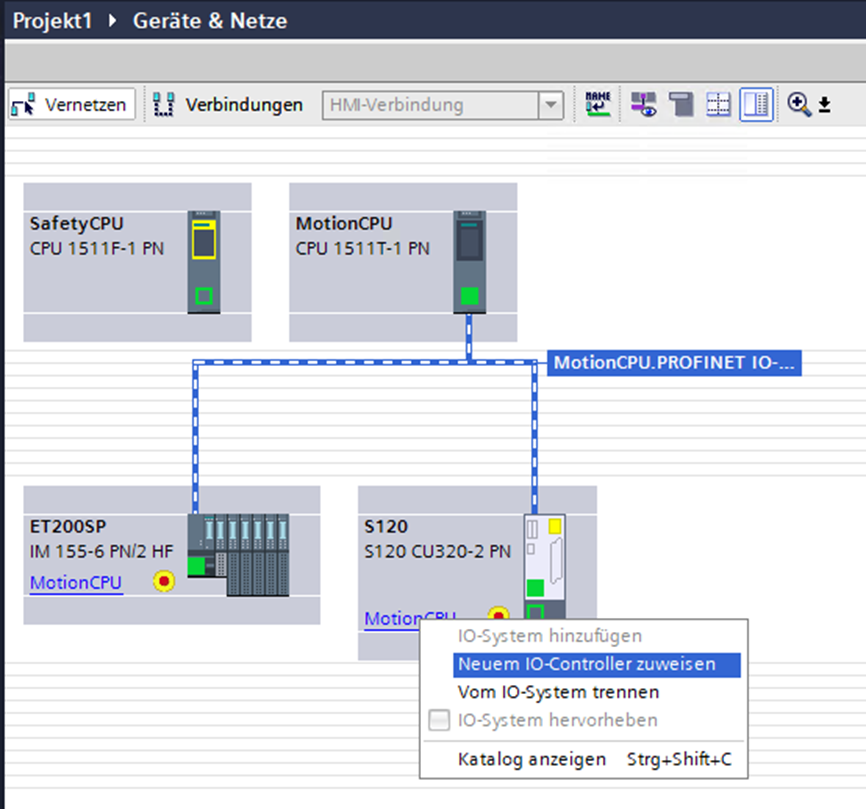The image size is (866, 809).
Task: Click the assign device name icon
Action: pyautogui.click(x=598, y=105)
